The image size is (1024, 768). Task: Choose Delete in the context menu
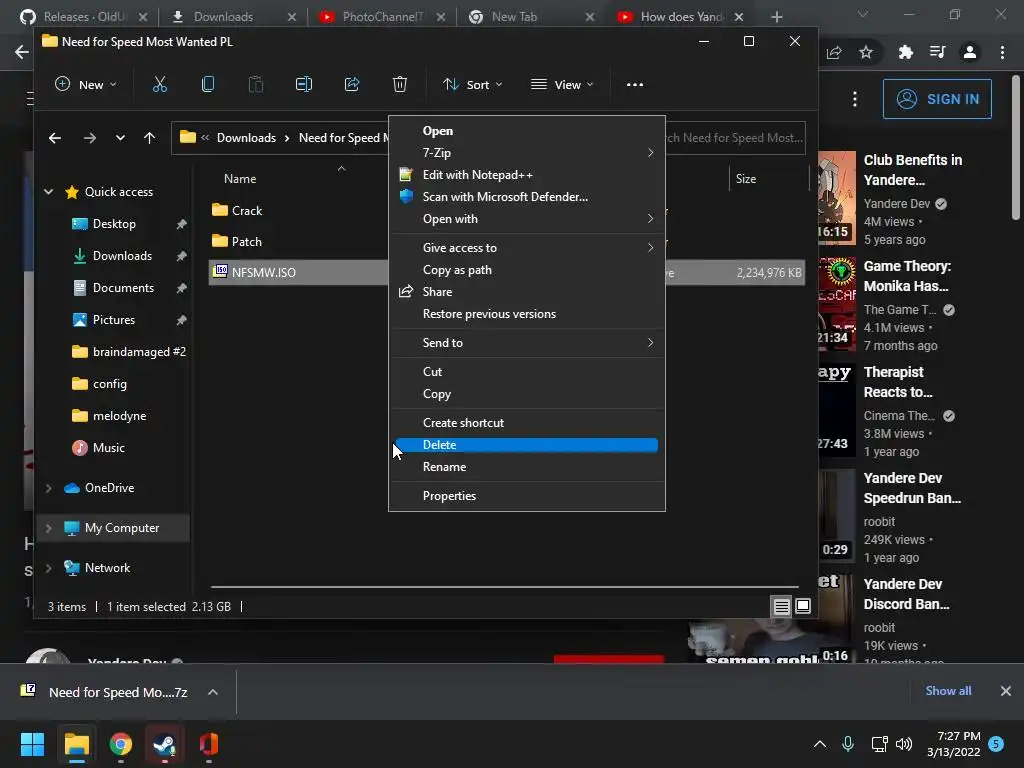(527, 445)
